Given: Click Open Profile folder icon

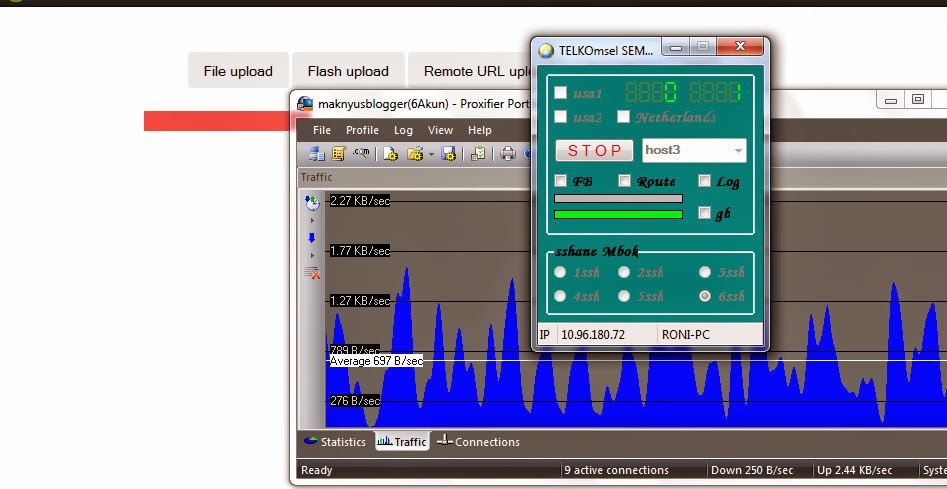Looking at the screenshot, I should click(x=415, y=154).
